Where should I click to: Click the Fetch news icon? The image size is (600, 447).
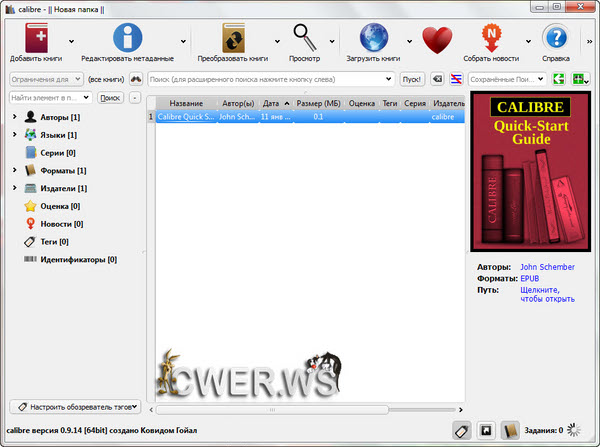(491, 38)
